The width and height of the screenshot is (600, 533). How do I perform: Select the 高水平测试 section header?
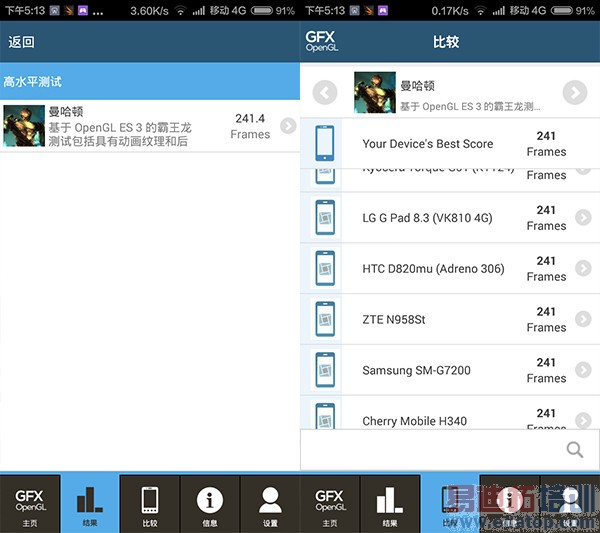[150, 81]
